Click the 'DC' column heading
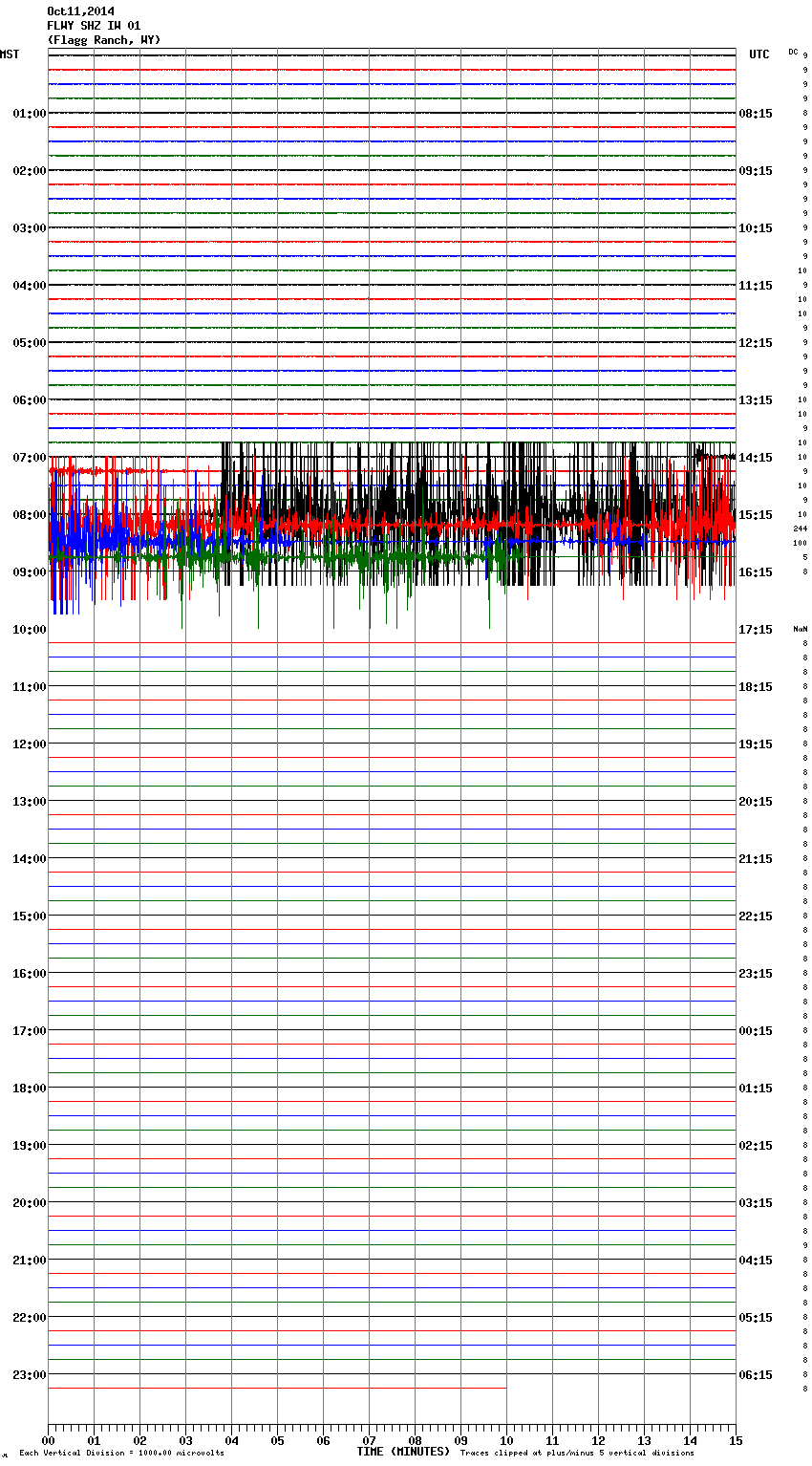 pyautogui.click(x=793, y=52)
